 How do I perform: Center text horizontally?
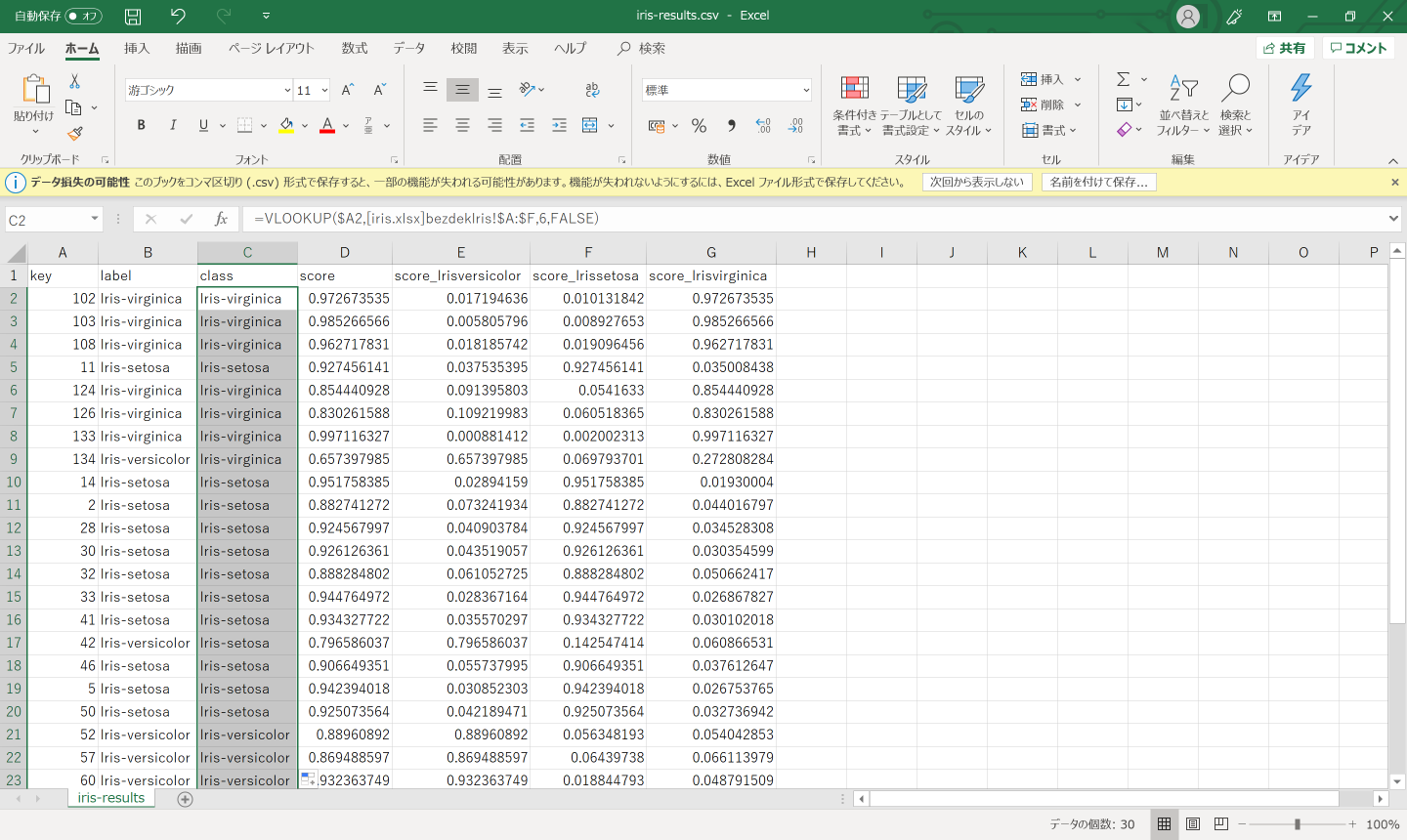point(462,125)
